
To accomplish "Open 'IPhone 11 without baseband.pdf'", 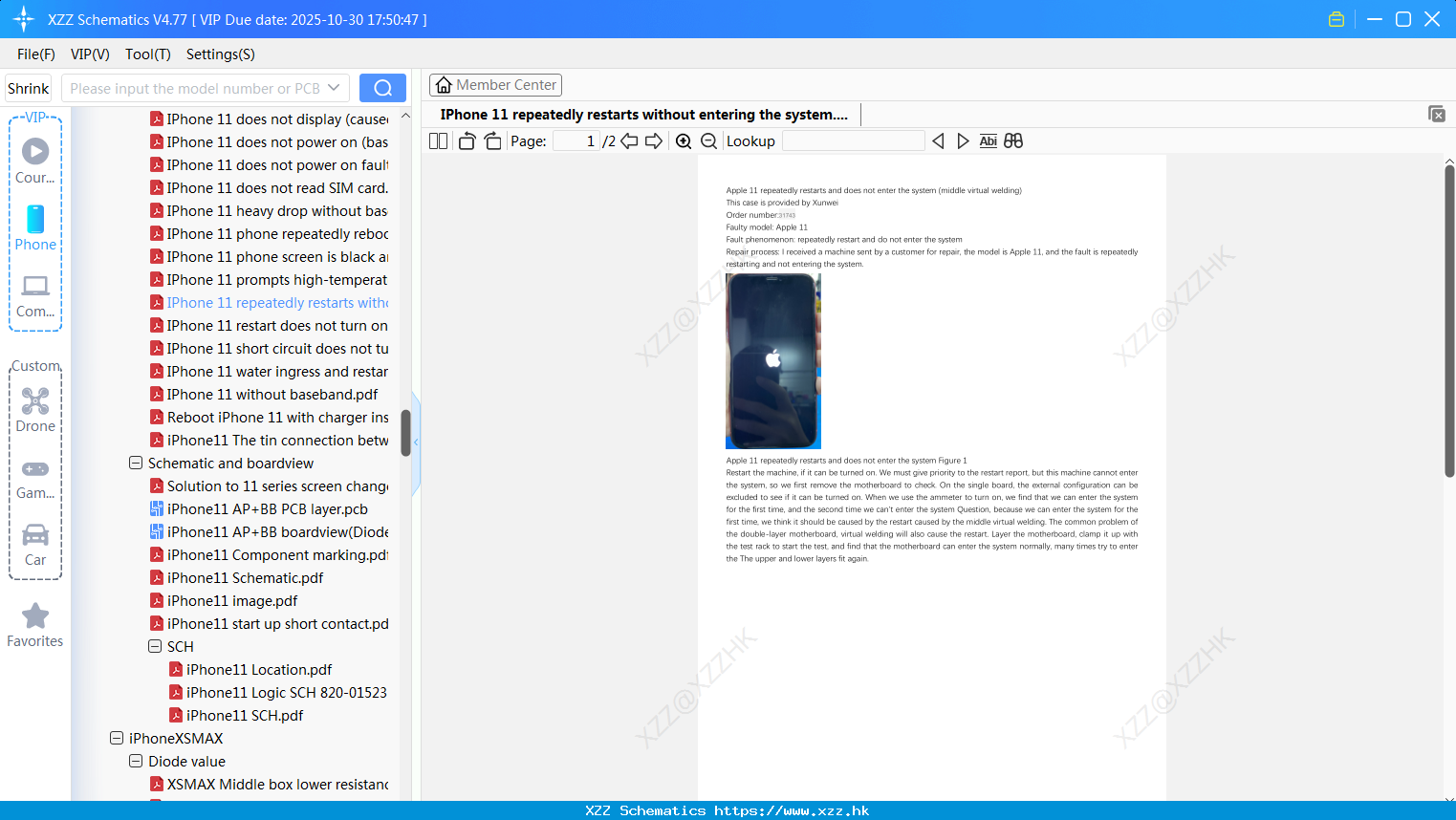I will 265,394.
